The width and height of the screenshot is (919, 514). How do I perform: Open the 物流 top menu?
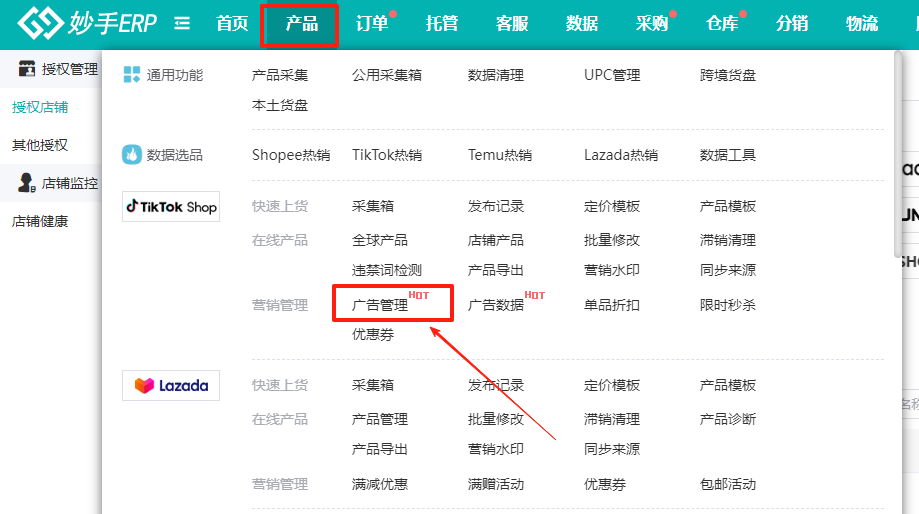point(862,23)
